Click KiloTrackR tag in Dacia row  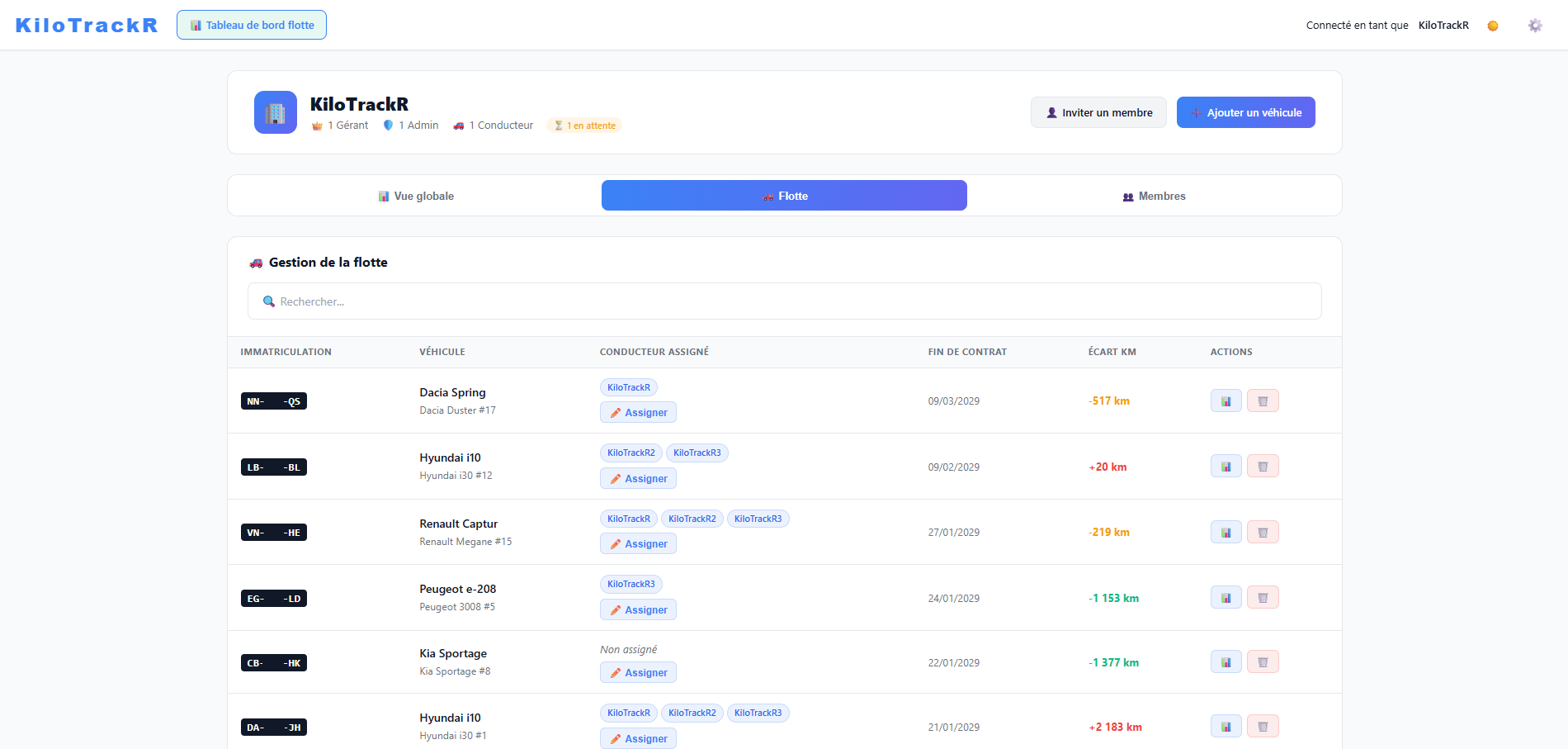pyautogui.click(x=629, y=387)
